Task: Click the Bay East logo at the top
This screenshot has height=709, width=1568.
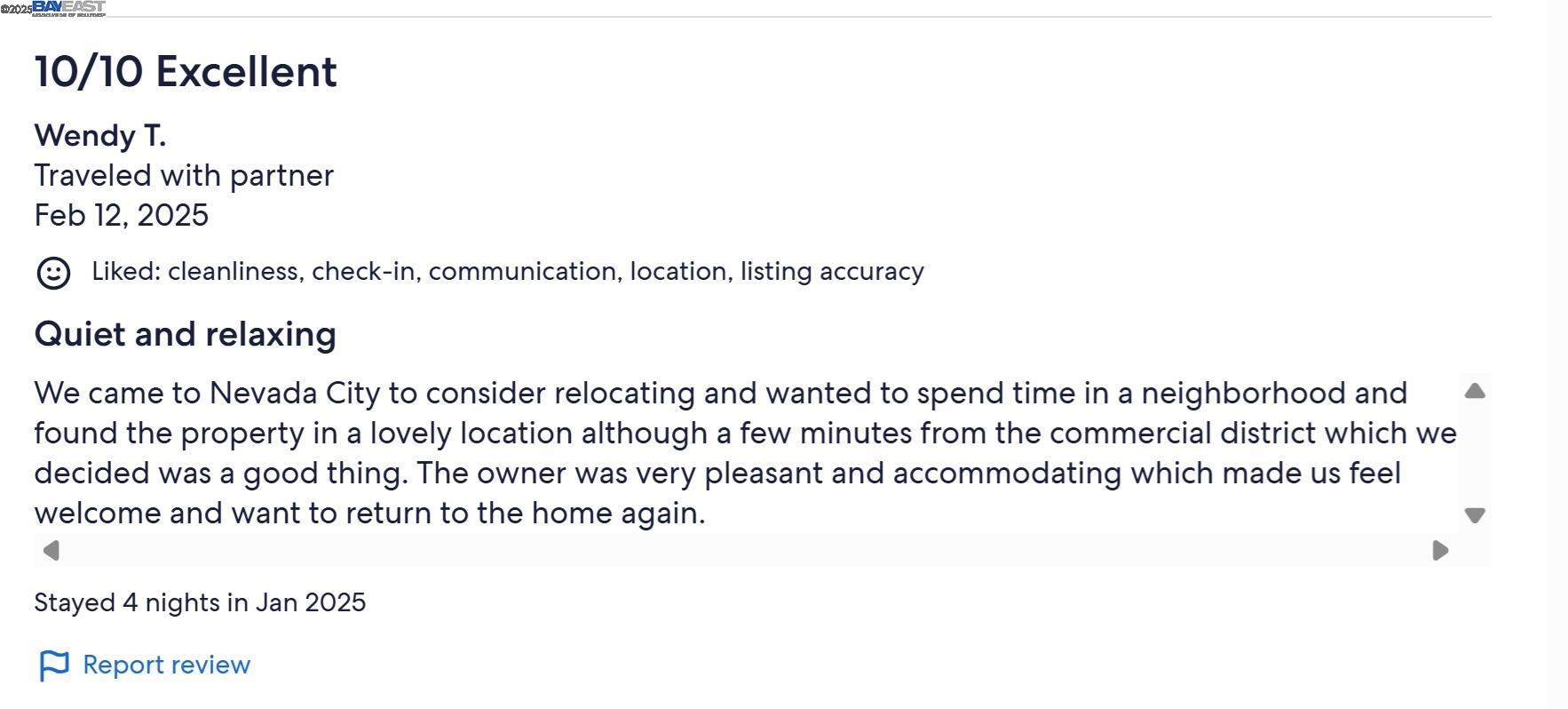Action: tap(69, 8)
